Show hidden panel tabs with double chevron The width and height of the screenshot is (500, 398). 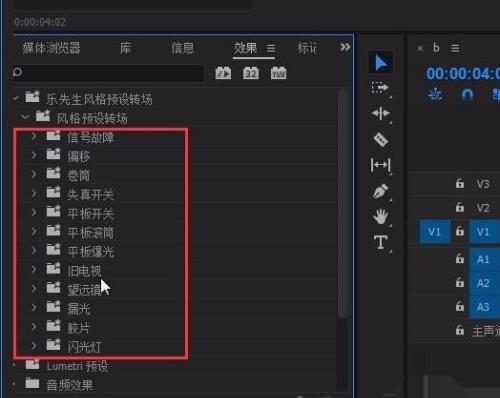tap(345, 47)
